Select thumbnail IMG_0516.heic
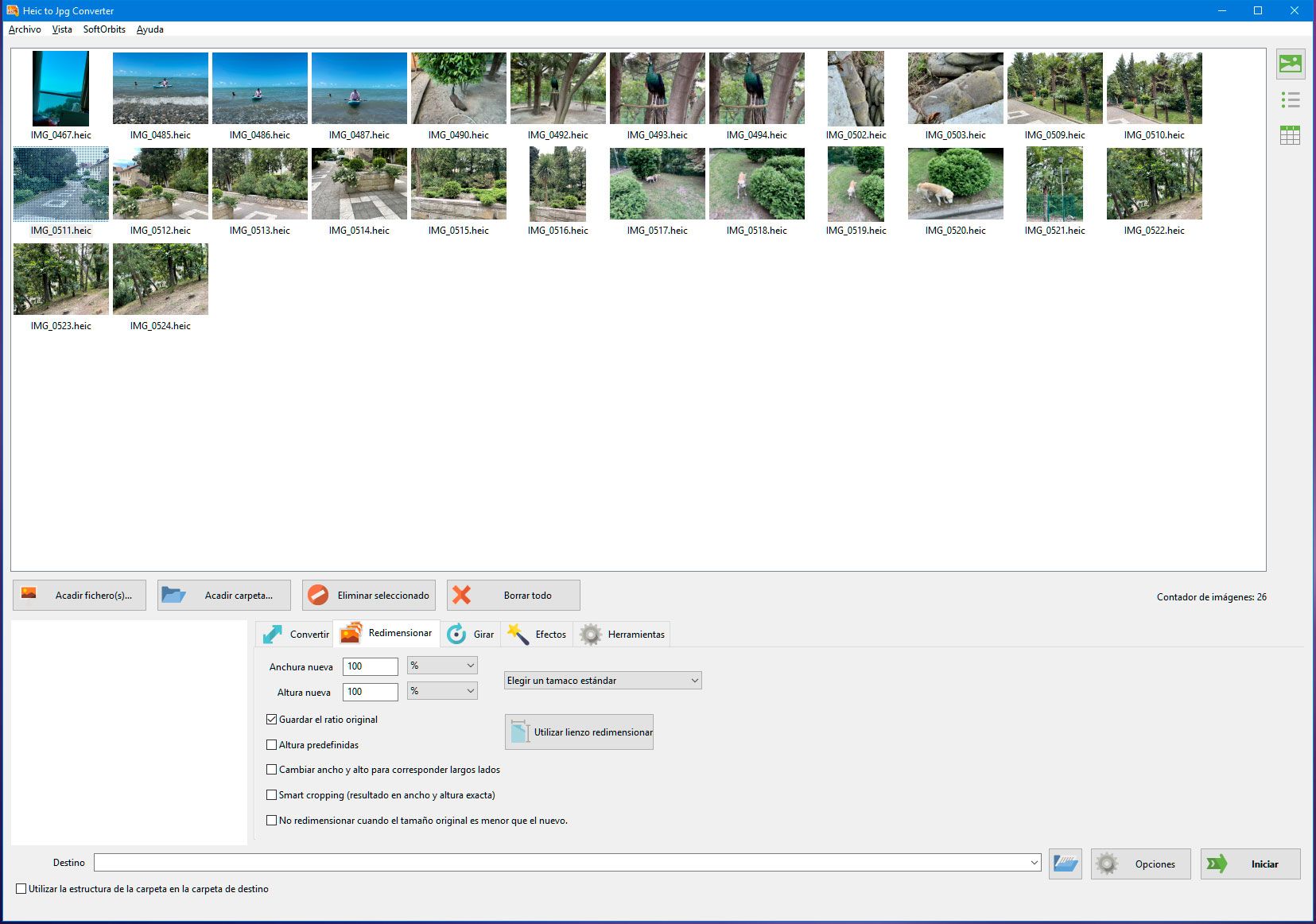Image resolution: width=1316 pixels, height=924 pixels. tap(558, 184)
